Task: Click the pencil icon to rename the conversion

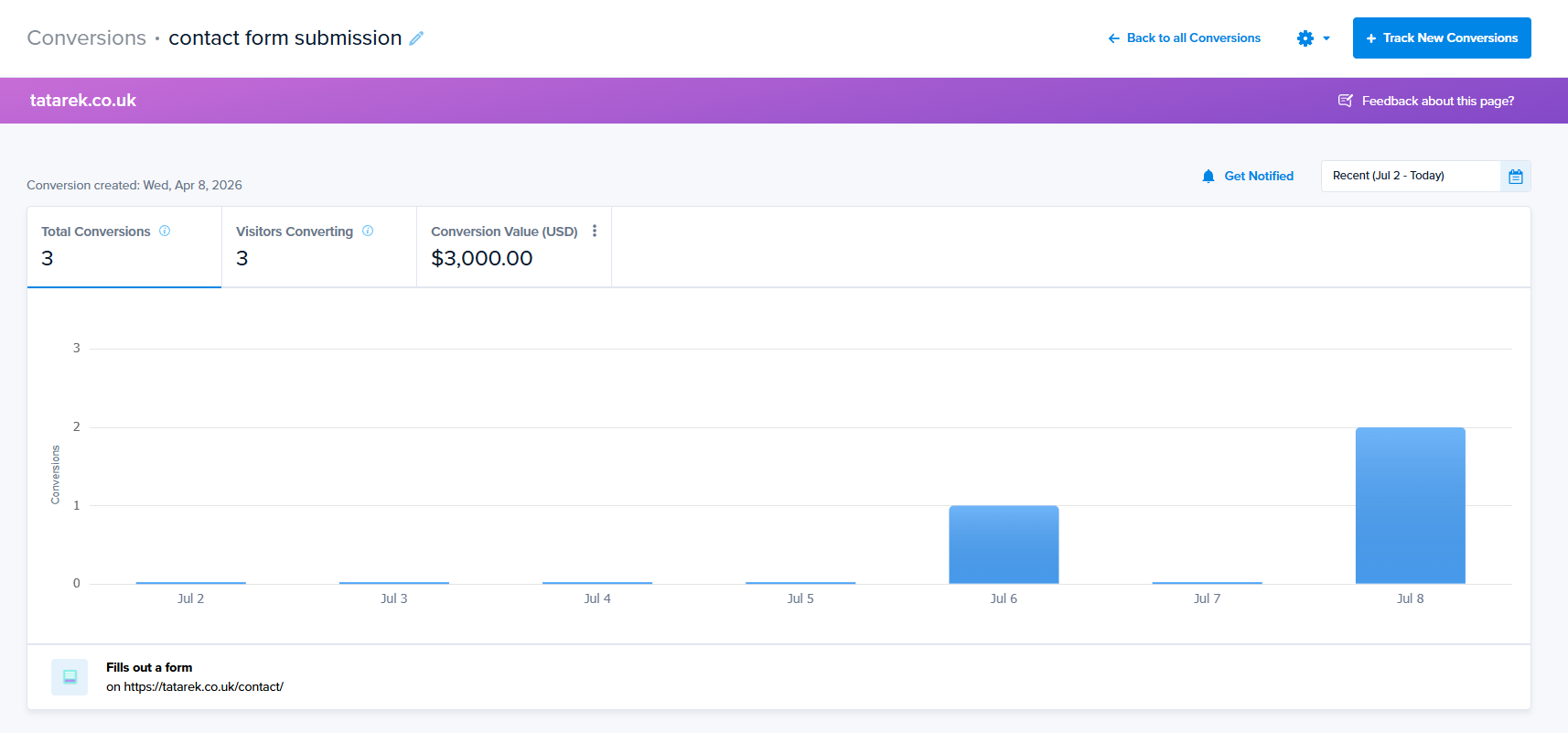Action: coord(416,38)
